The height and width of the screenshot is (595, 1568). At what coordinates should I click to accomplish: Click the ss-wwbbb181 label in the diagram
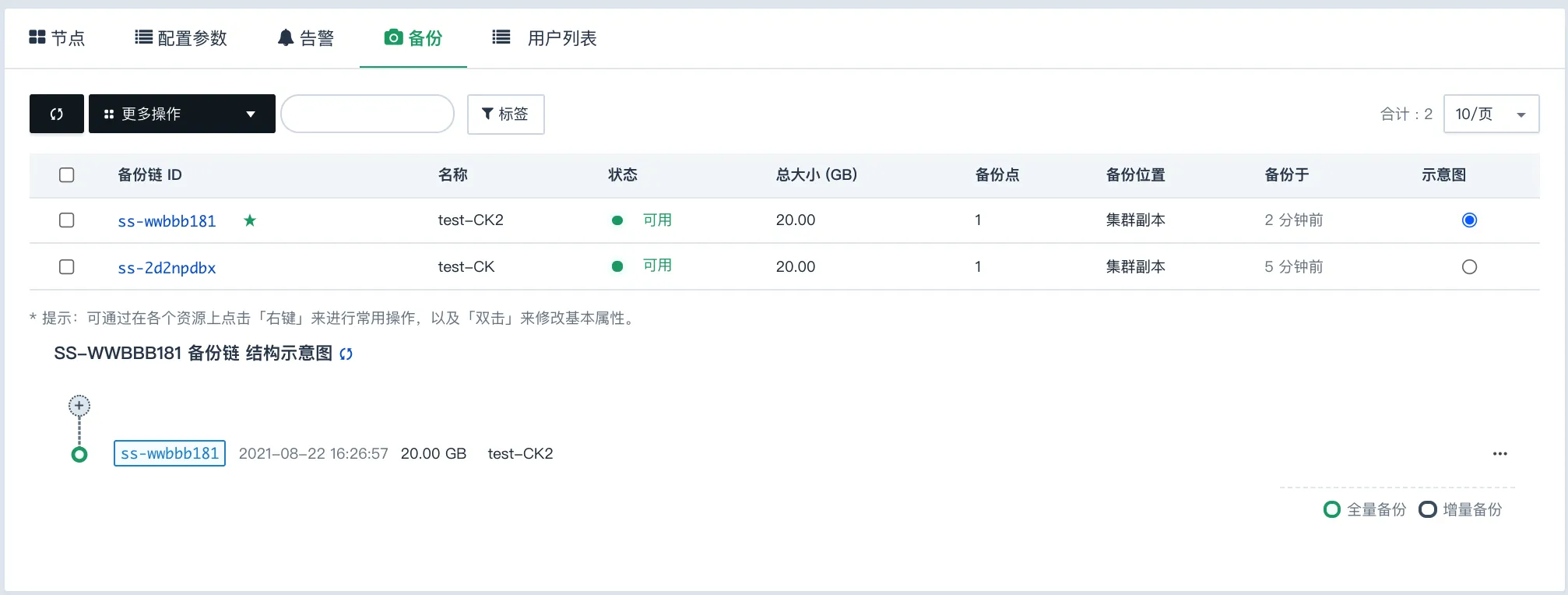tap(170, 453)
